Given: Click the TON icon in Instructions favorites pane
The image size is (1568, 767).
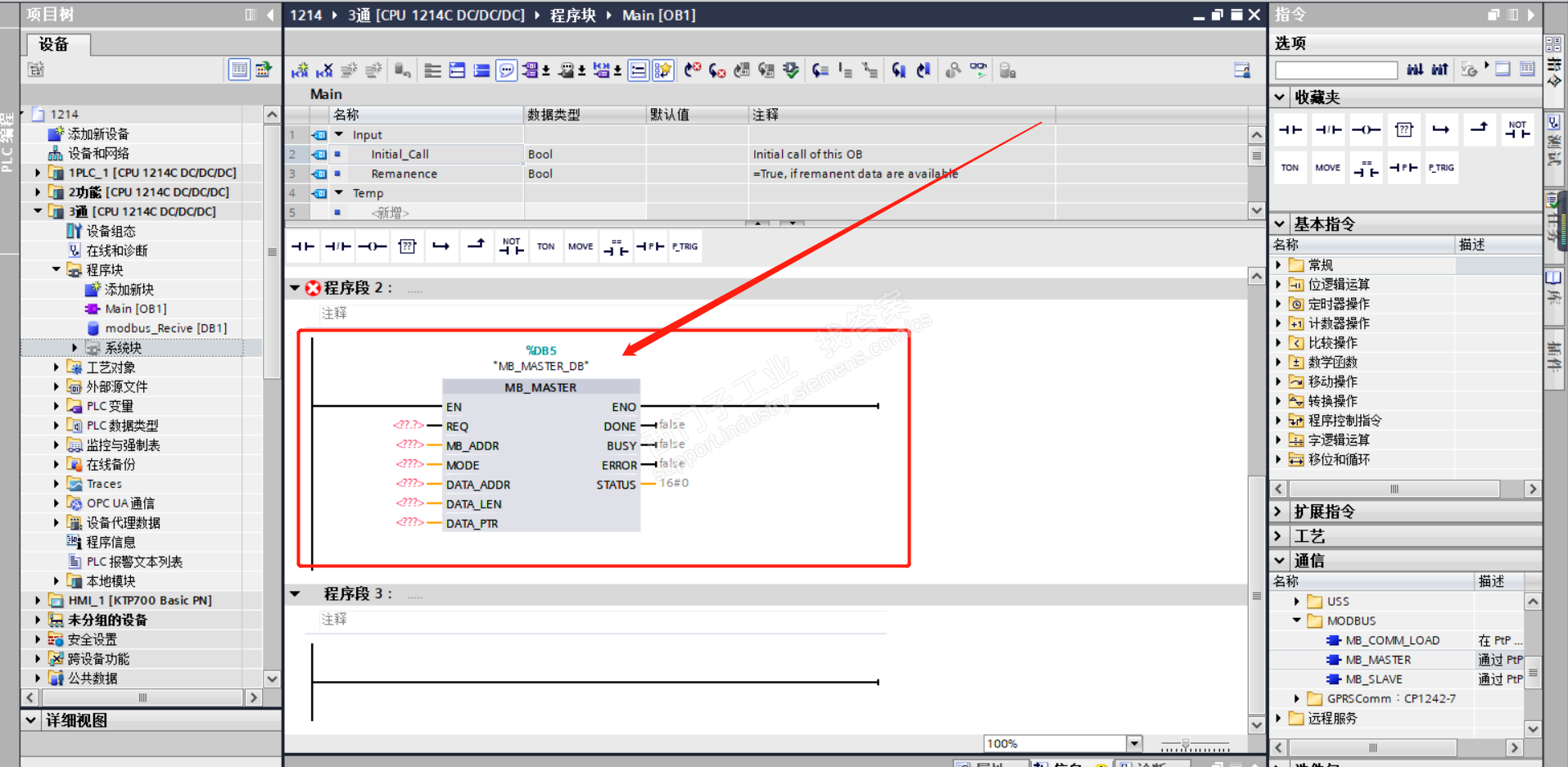Looking at the screenshot, I should (x=1290, y=168).
